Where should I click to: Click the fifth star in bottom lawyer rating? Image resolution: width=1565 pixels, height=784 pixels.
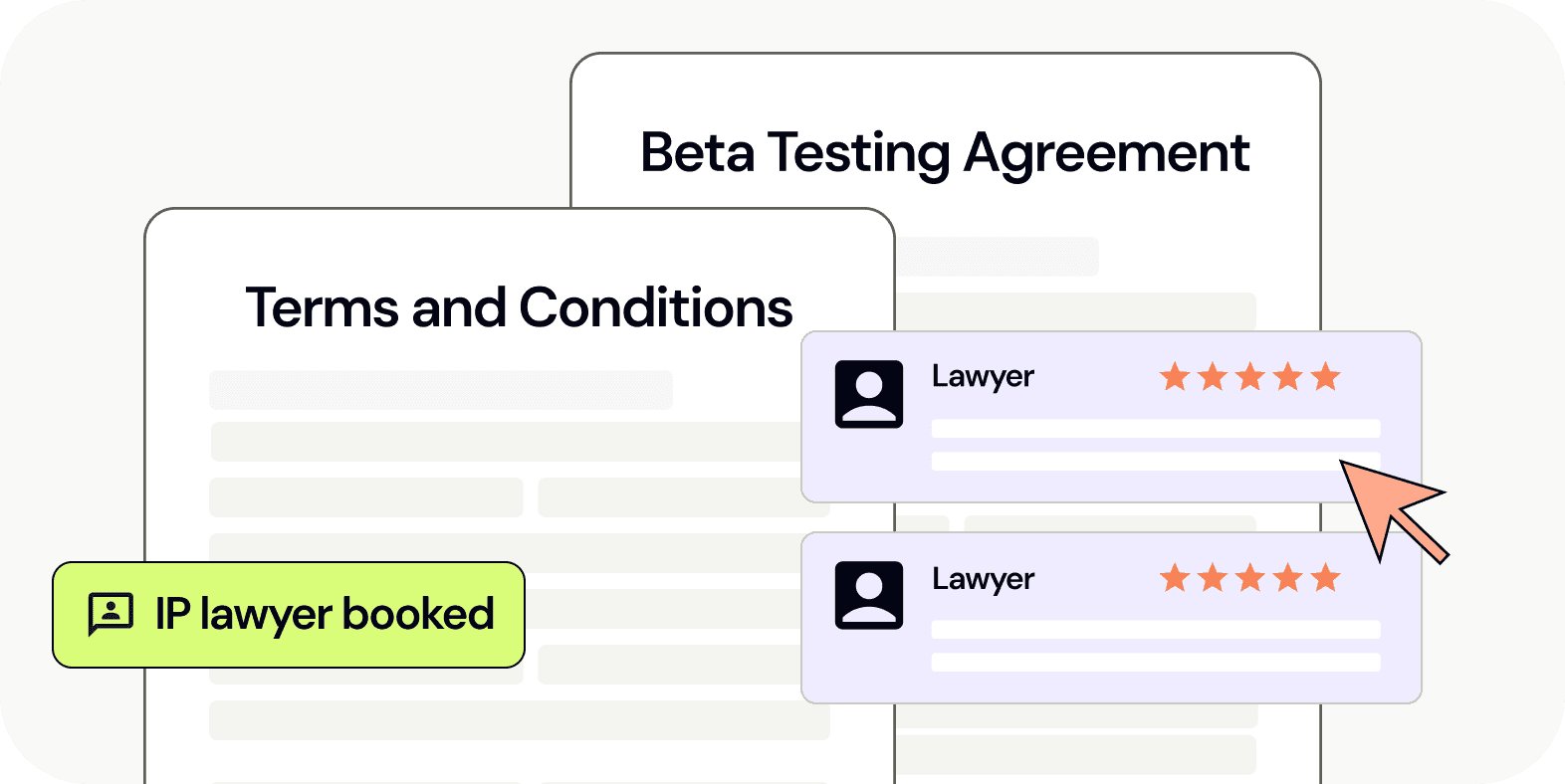coord(1325,577)
